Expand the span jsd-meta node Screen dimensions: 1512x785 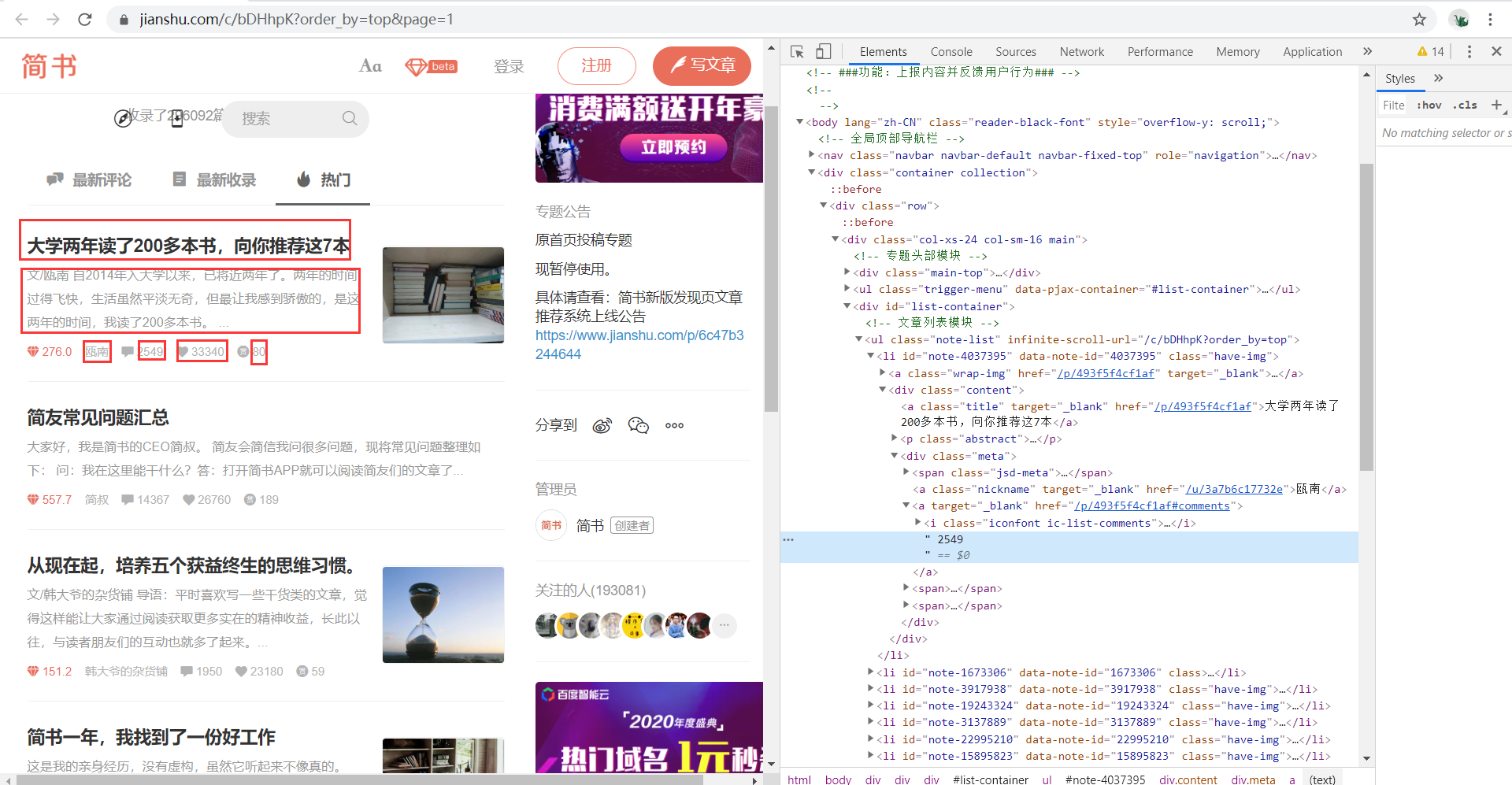tap(906, 472)
